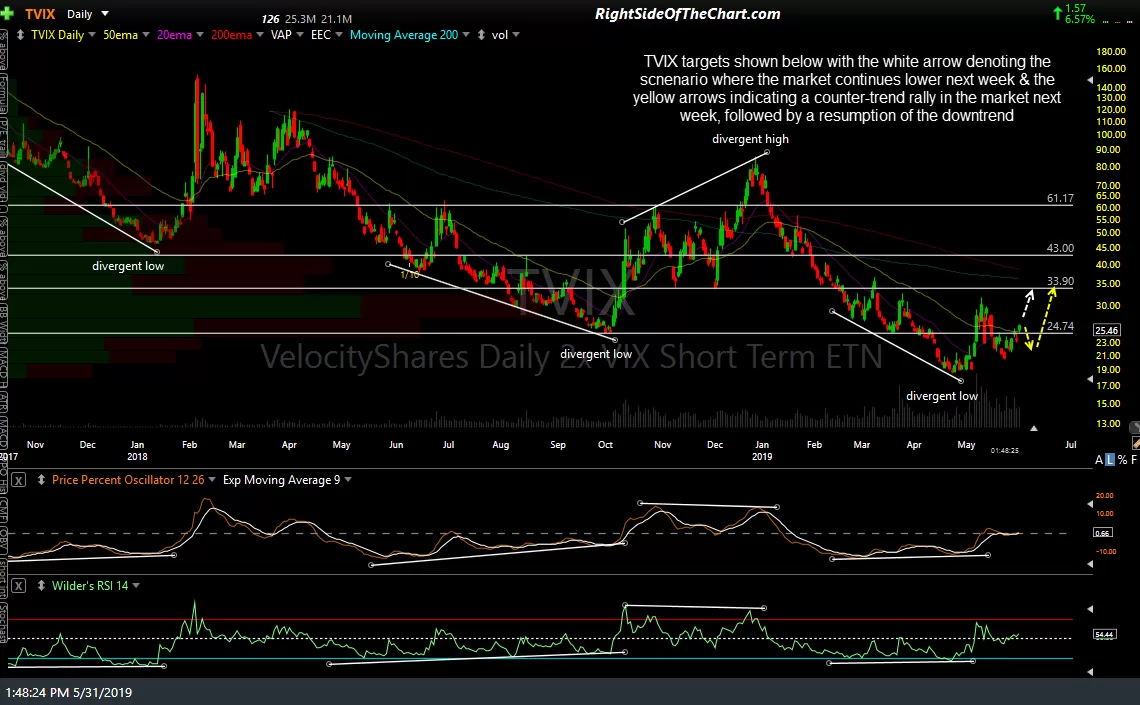The width and height of the screenshot is (1140, 705).
Task: Click the 200ema indicator label
Action: click(231, 35)
